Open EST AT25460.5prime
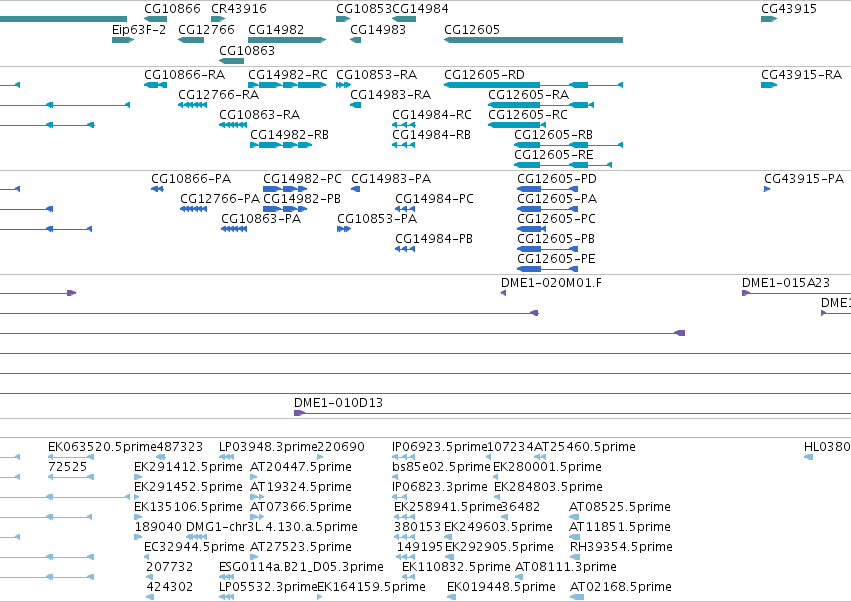This screenshot has height=602, width=851. coord(585,447)
